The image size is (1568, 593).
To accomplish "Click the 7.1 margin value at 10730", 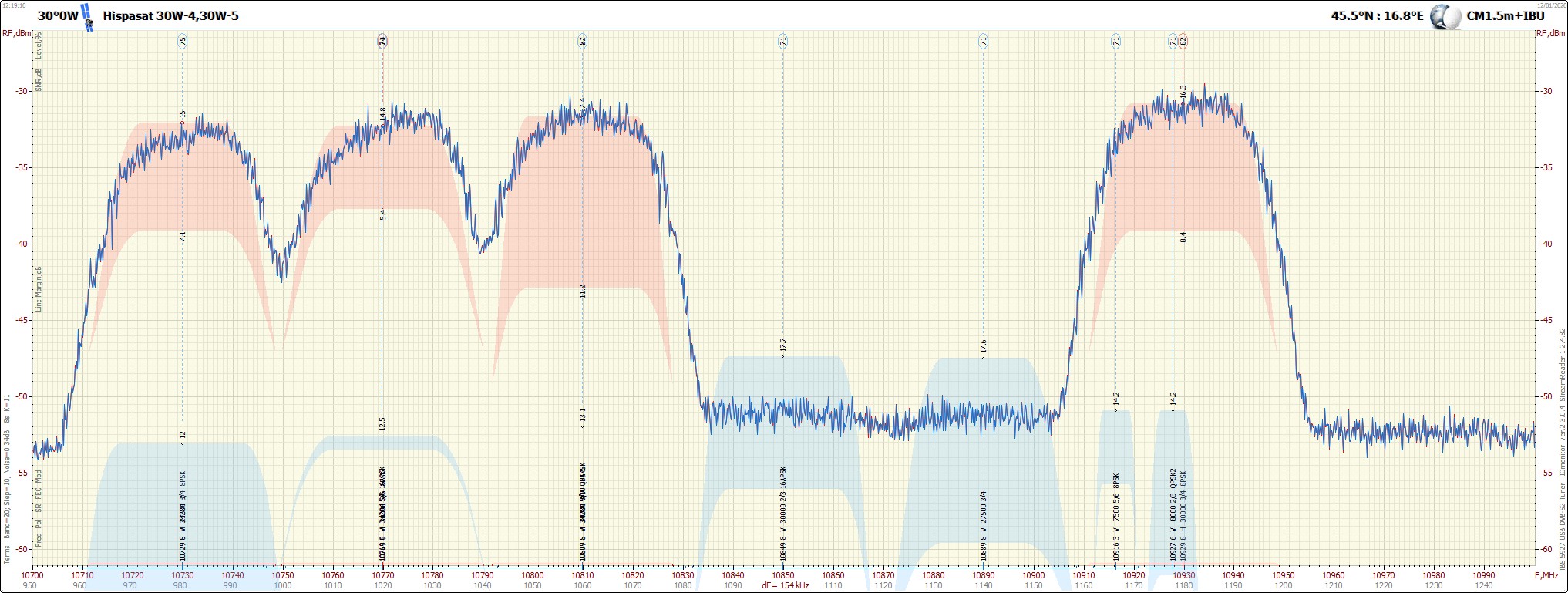I will pyautogui.click(x=183, y=237).
